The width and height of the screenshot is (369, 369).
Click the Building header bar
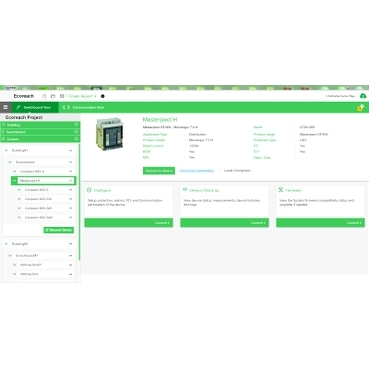[40, 125]
